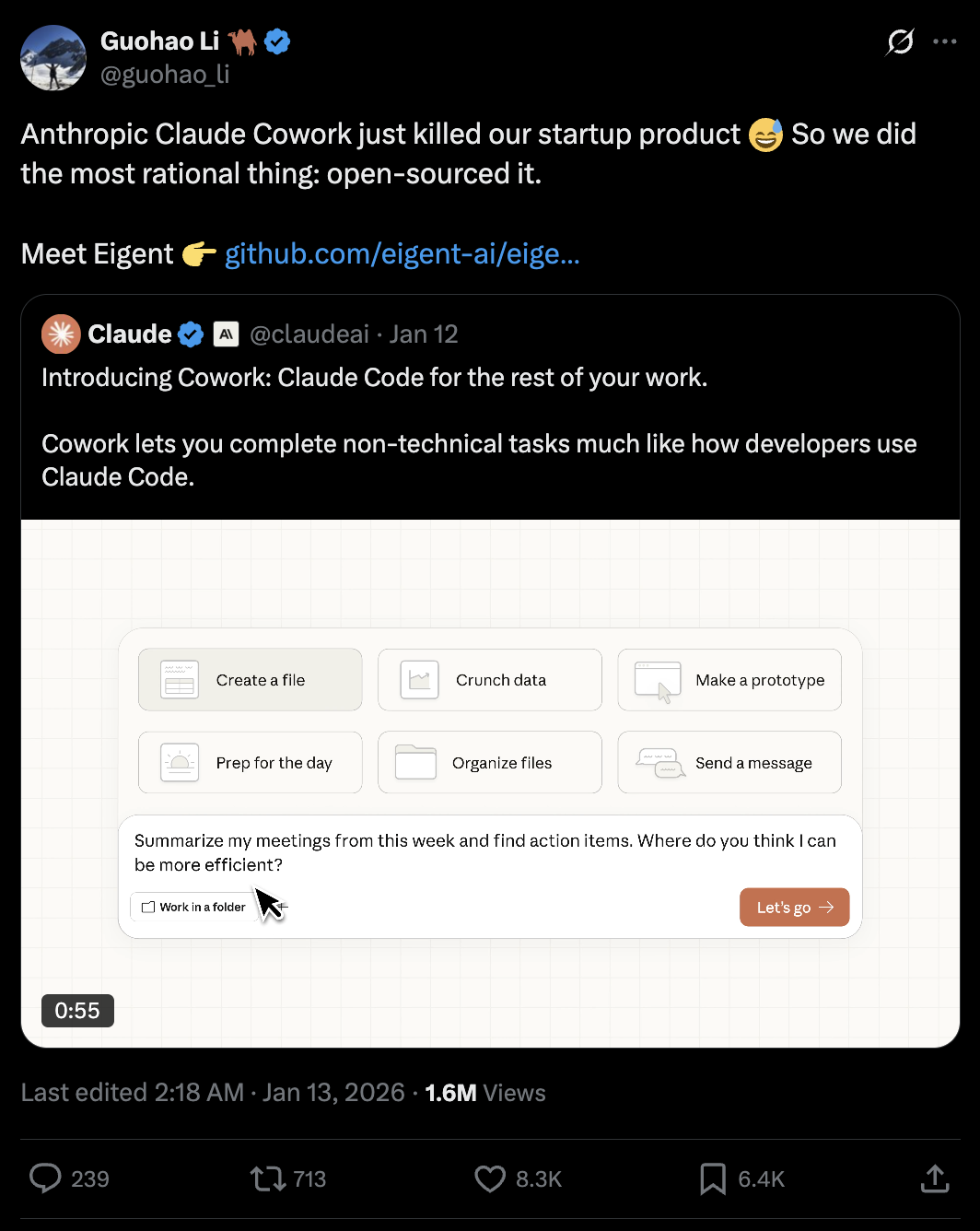Open the github.com/eigent-ai link

click(402, 253)
